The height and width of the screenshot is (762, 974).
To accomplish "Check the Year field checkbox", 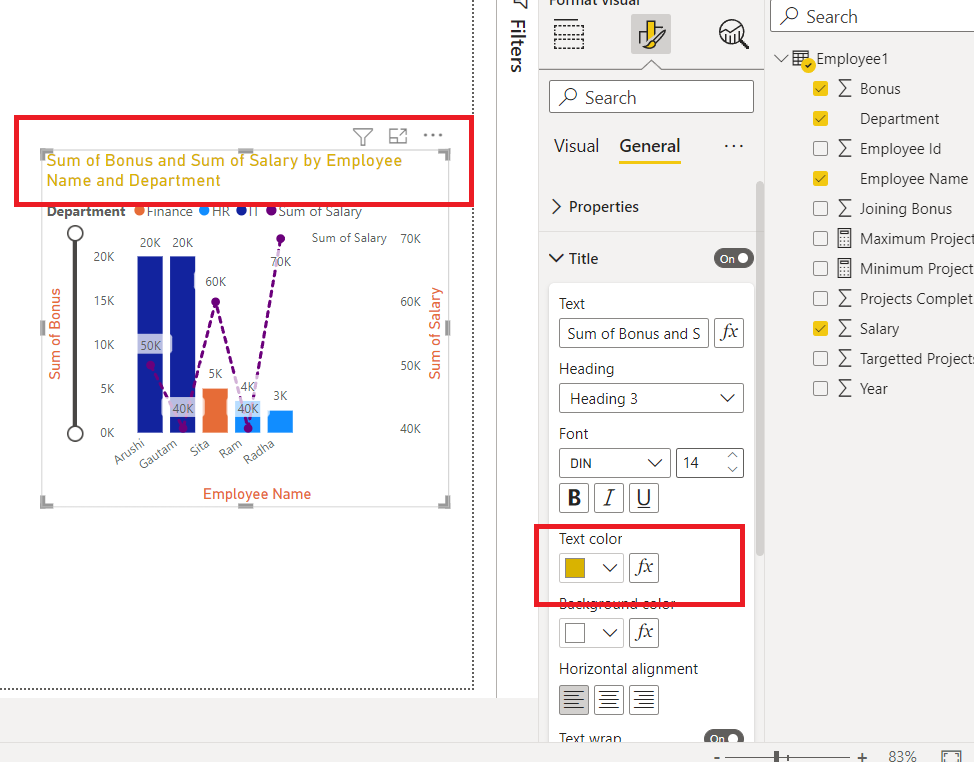I will [x=820, y=389].
